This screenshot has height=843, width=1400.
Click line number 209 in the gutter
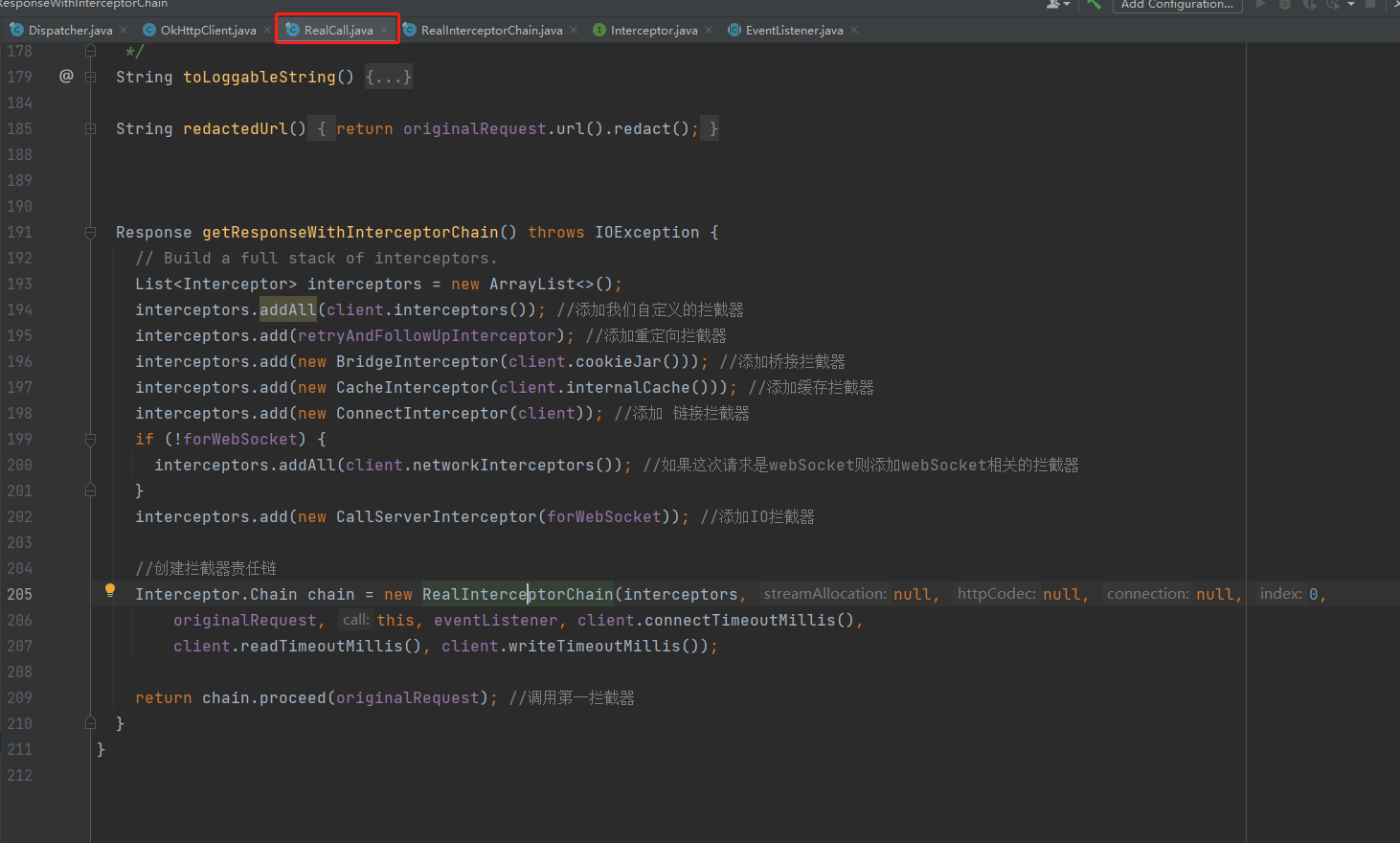click(x=19, y=697)
